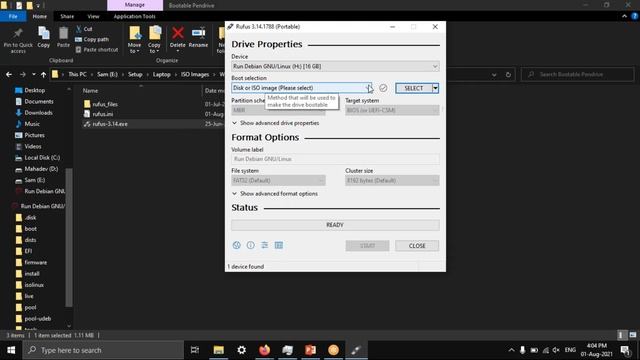Click Manage contextual tab
640x360 pixels.
(135, 5)
